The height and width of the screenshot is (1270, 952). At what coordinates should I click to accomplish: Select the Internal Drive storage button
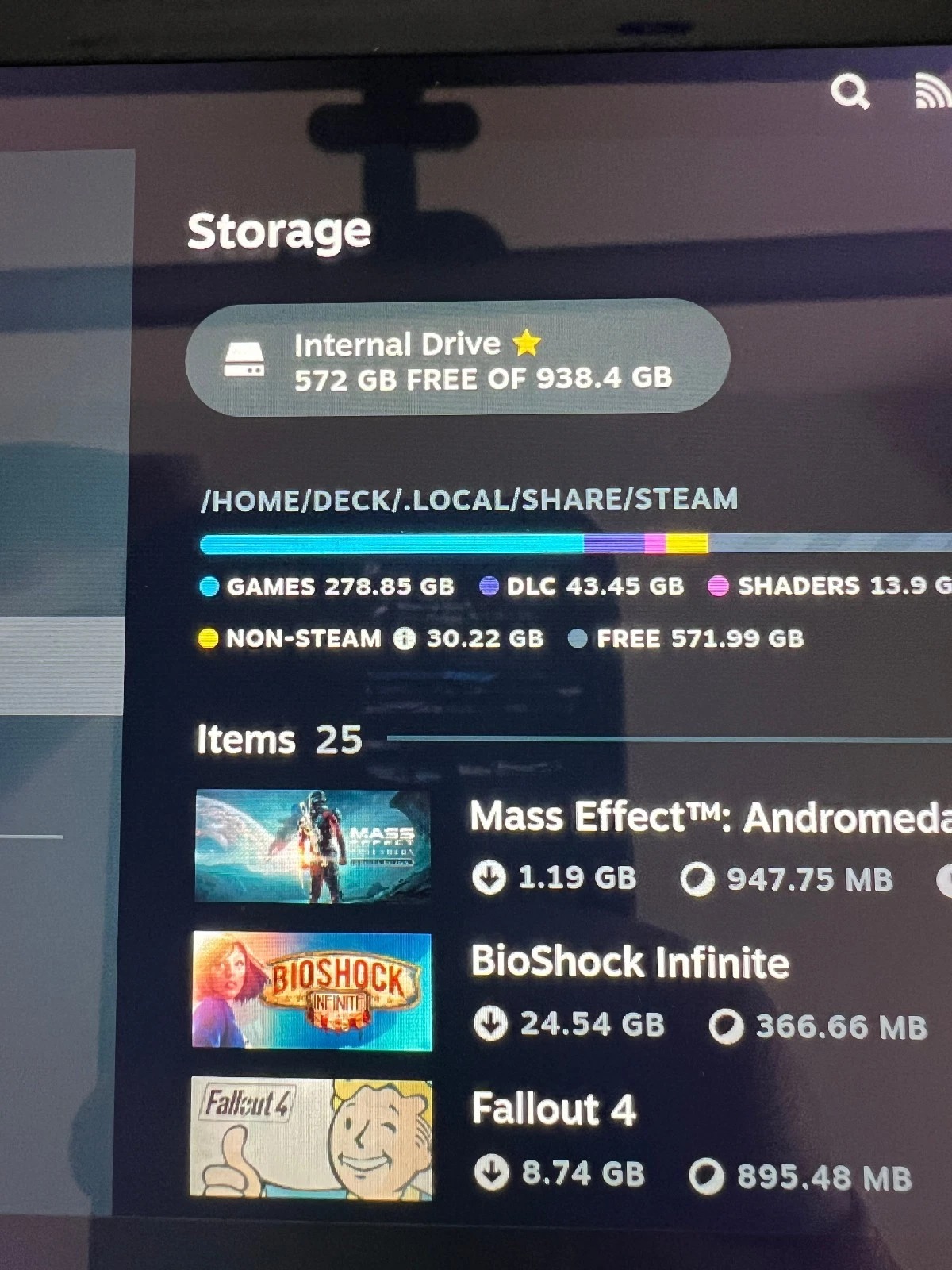[458, 358]
